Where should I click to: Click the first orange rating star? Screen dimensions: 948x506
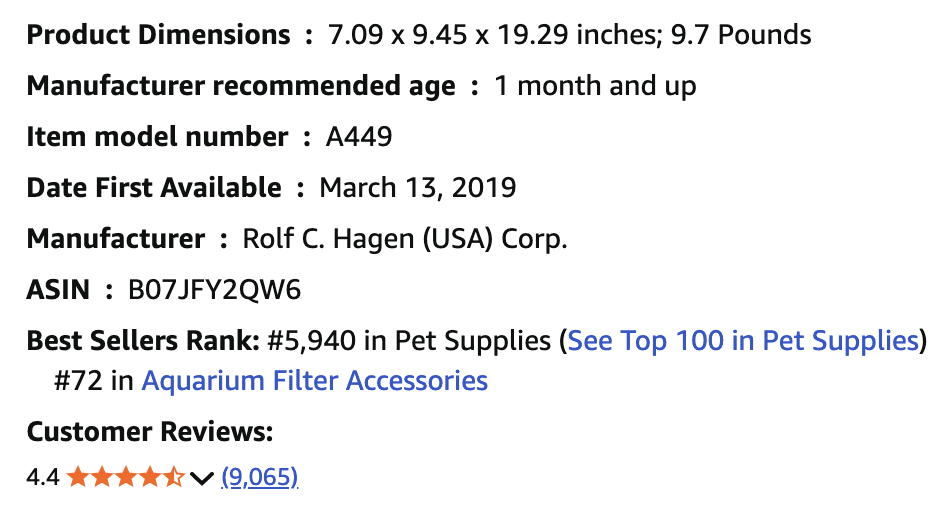click(x=77, y=477)
